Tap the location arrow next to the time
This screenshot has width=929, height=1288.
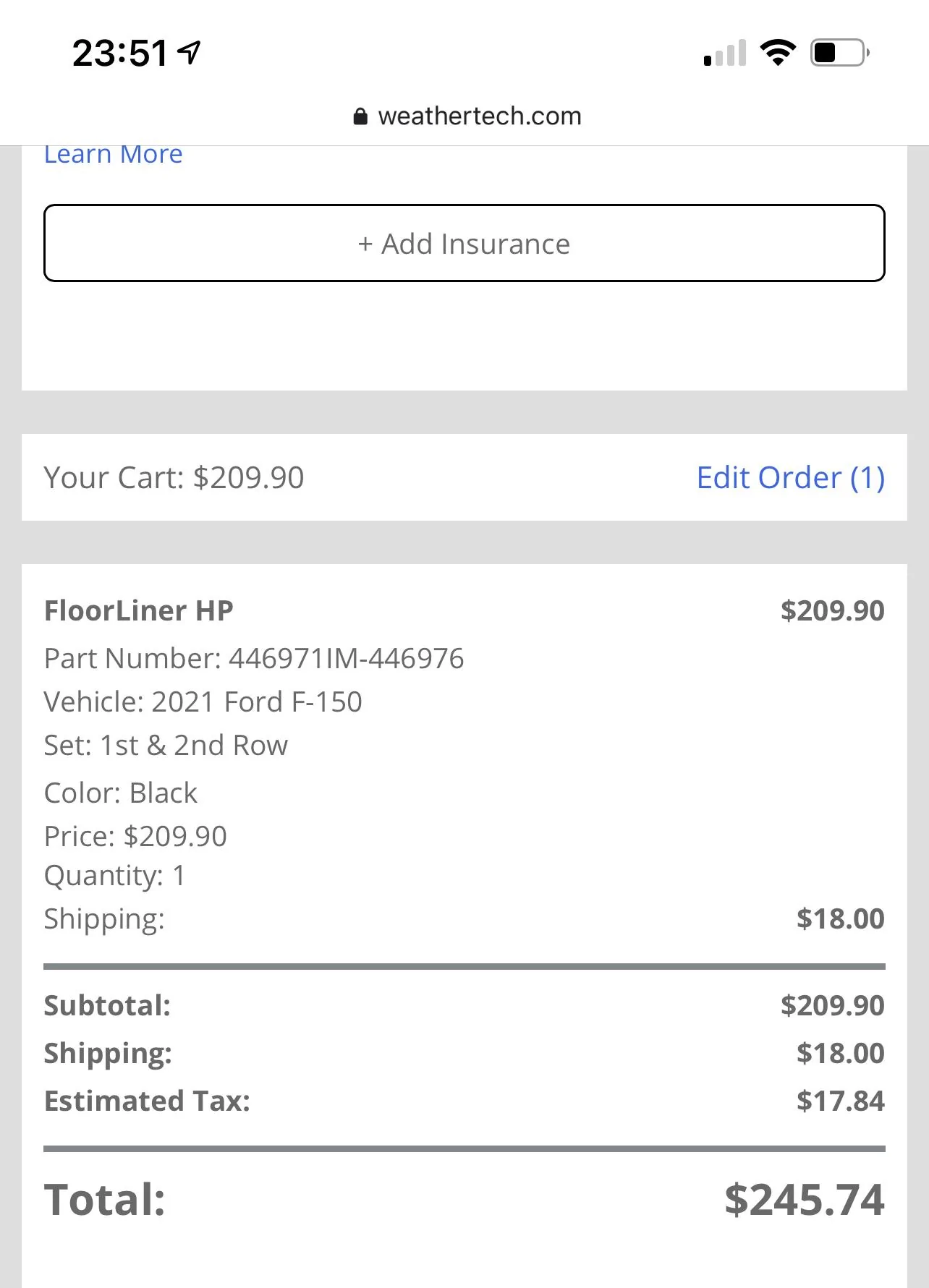tap(190, 53)
